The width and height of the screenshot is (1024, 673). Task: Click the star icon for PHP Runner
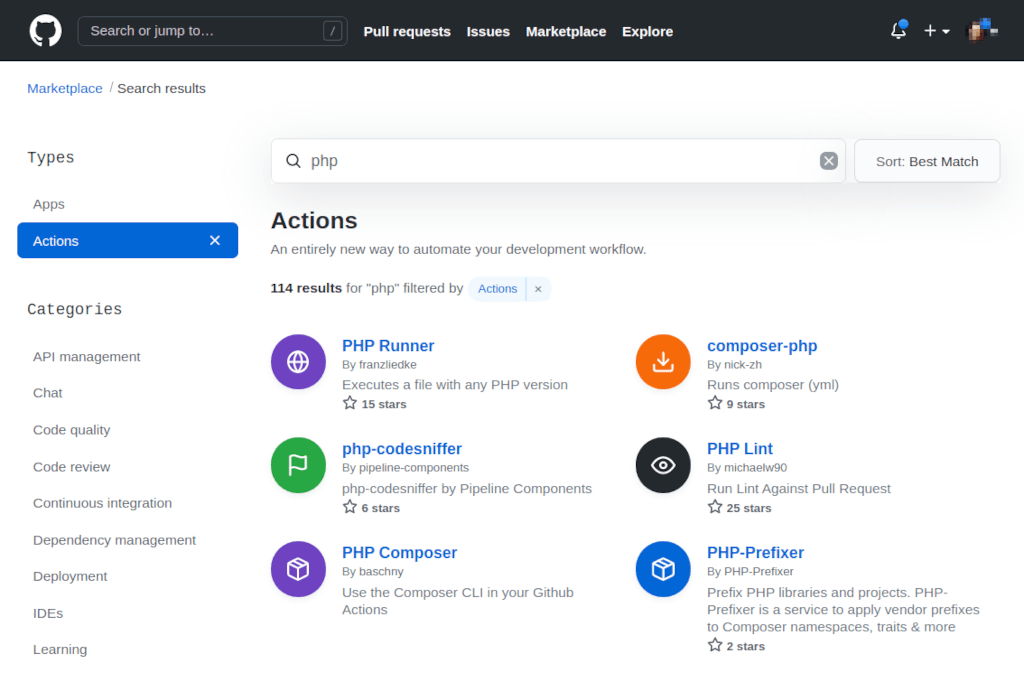(x=350, y=403)
